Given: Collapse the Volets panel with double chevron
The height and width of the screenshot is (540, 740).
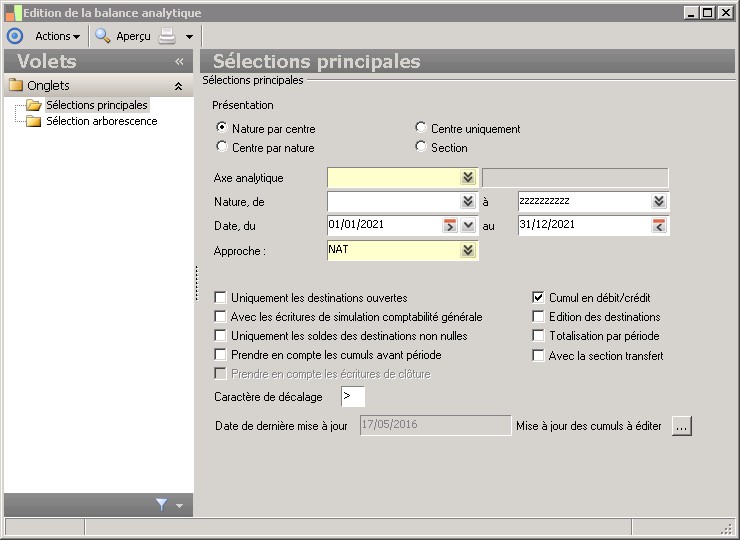Looking at the screenshot, I should (179, 62).
